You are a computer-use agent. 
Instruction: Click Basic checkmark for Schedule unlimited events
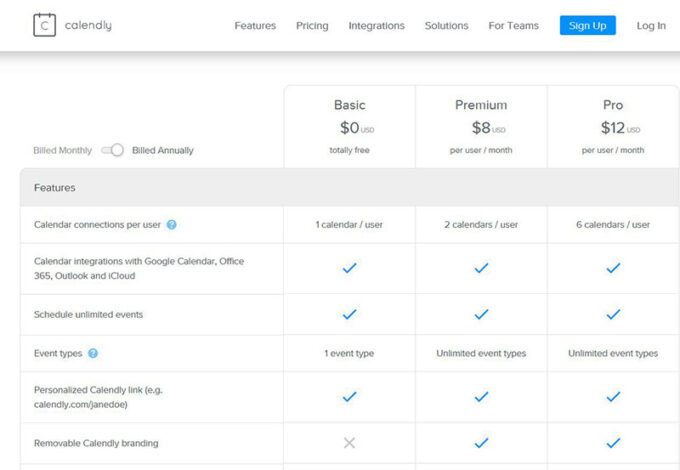point(349,314)
